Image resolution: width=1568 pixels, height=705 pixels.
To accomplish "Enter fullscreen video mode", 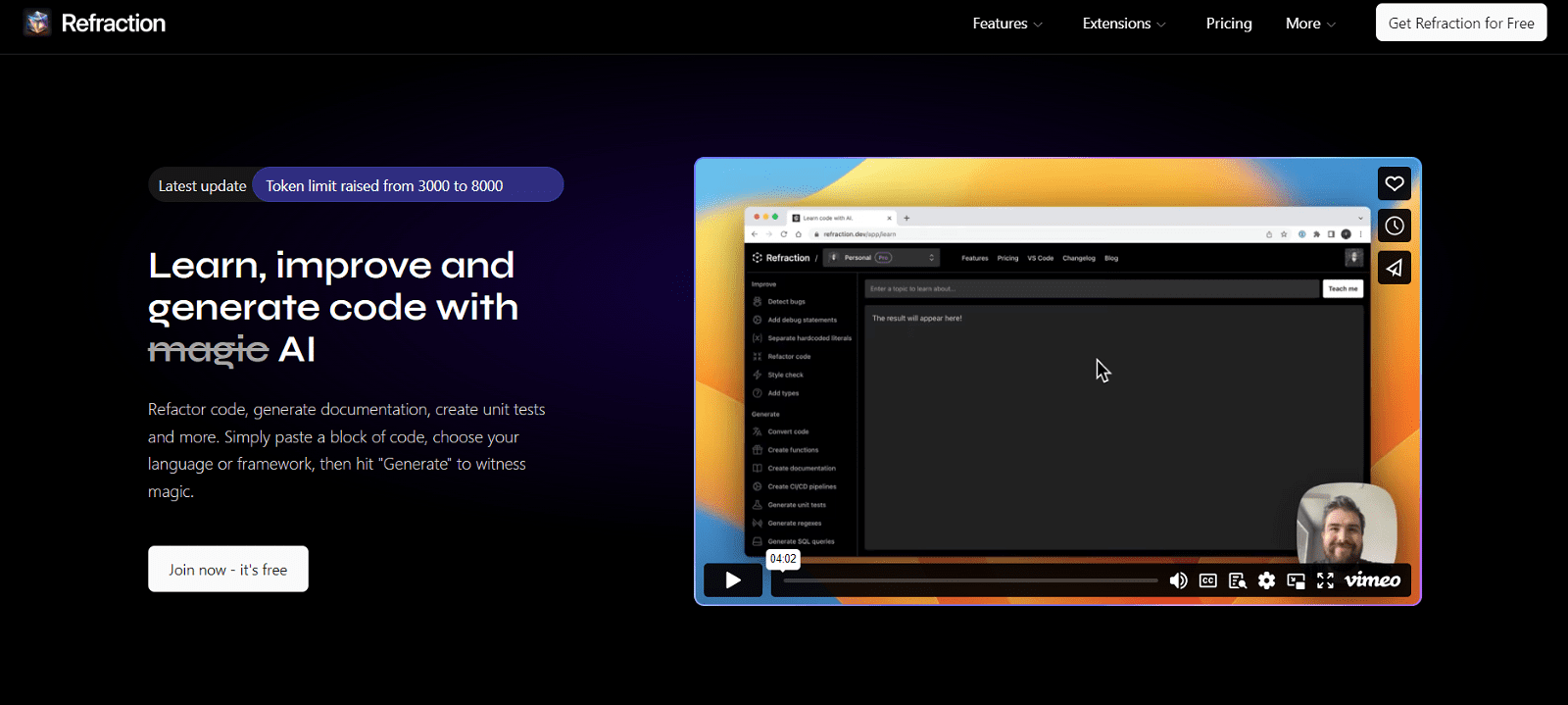I will coord(1325,580).
